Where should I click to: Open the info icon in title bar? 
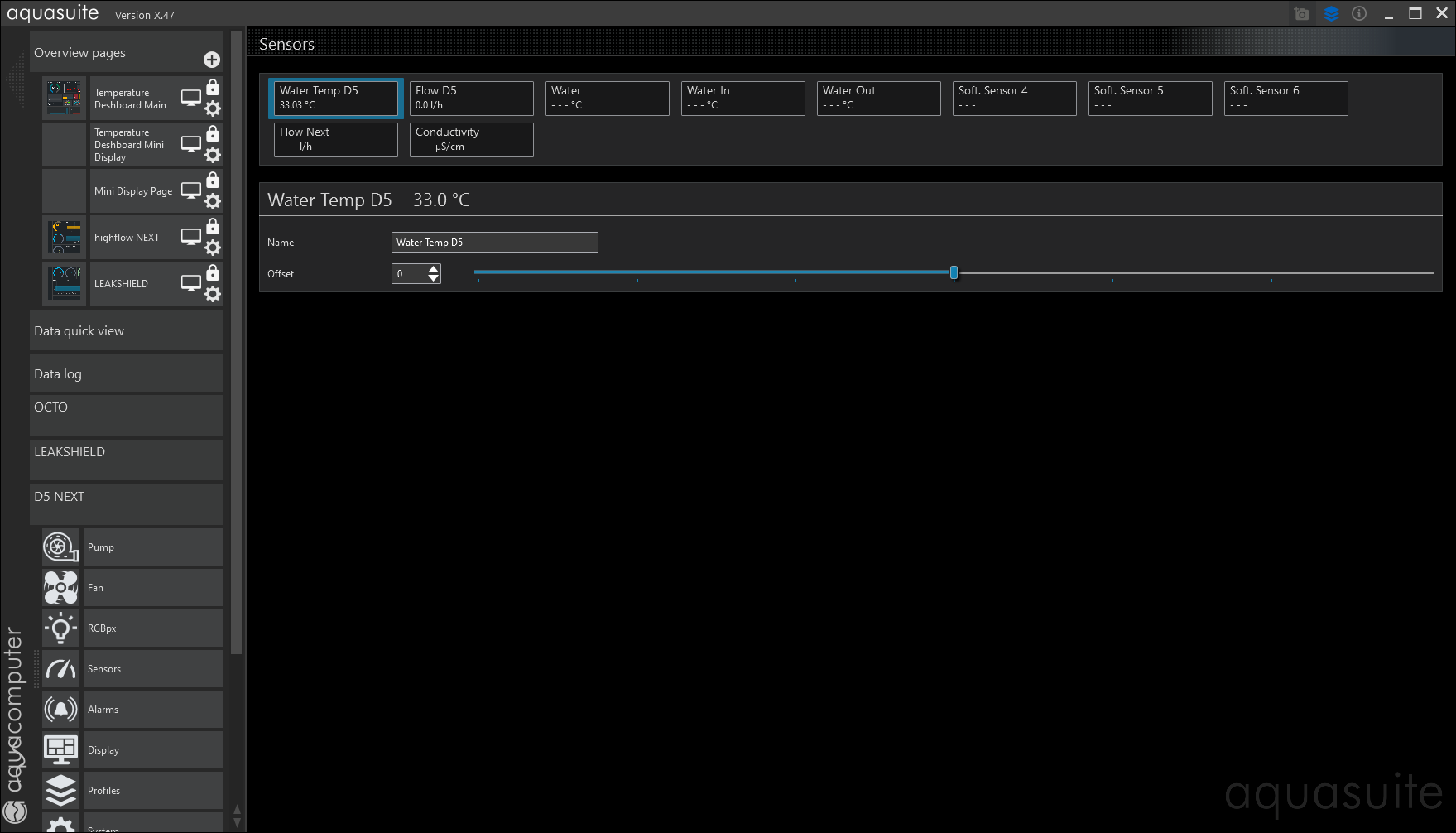click(x=1359, y=14)
